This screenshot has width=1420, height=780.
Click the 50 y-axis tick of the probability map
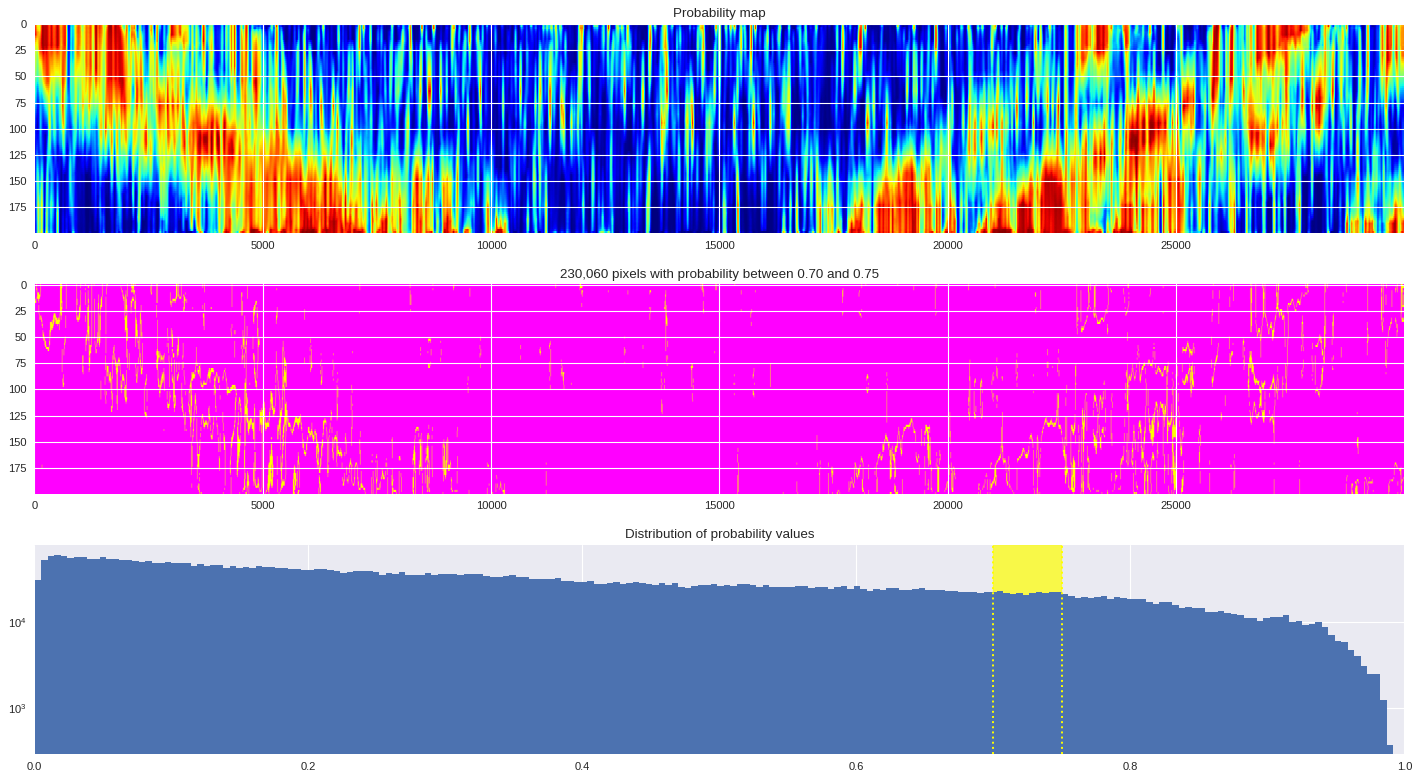[21, 77]
